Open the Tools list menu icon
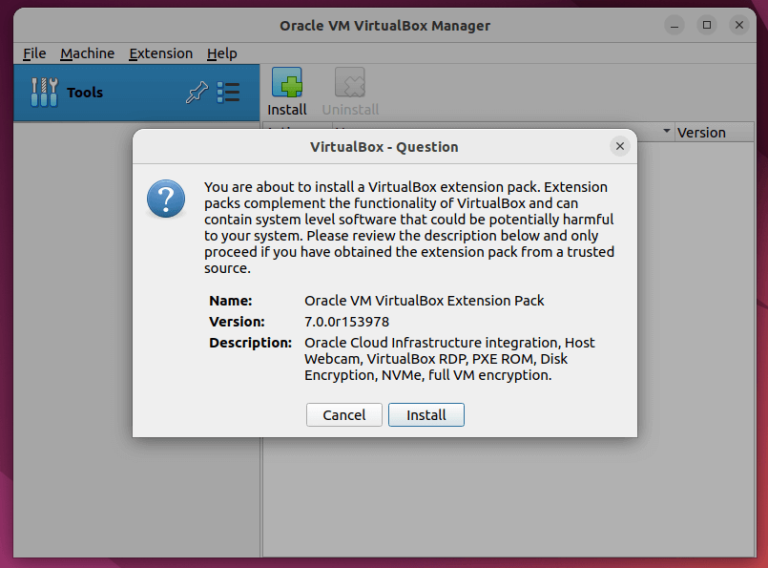The height and width of the screenshot is (568, 768). tap(228, 93)
